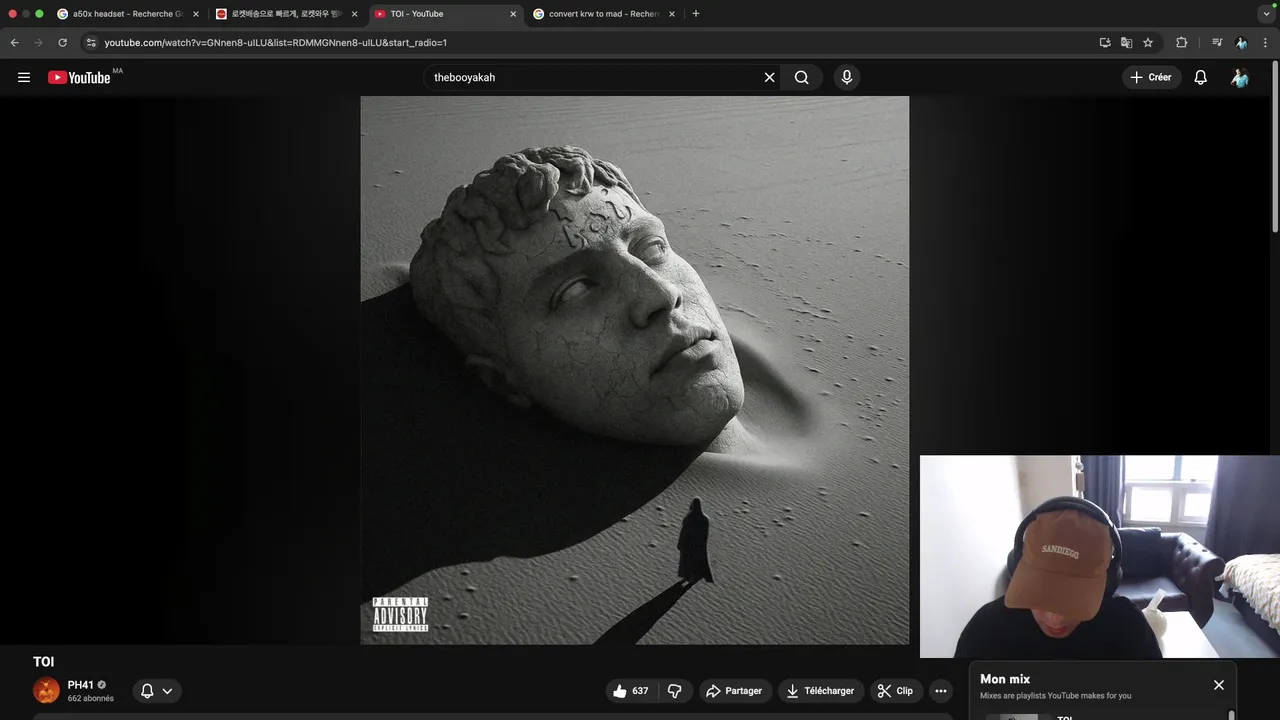The height and width of the screenshot is (720, 1280).
Task: Like the video with thumbs up
Action: (630, 691)
